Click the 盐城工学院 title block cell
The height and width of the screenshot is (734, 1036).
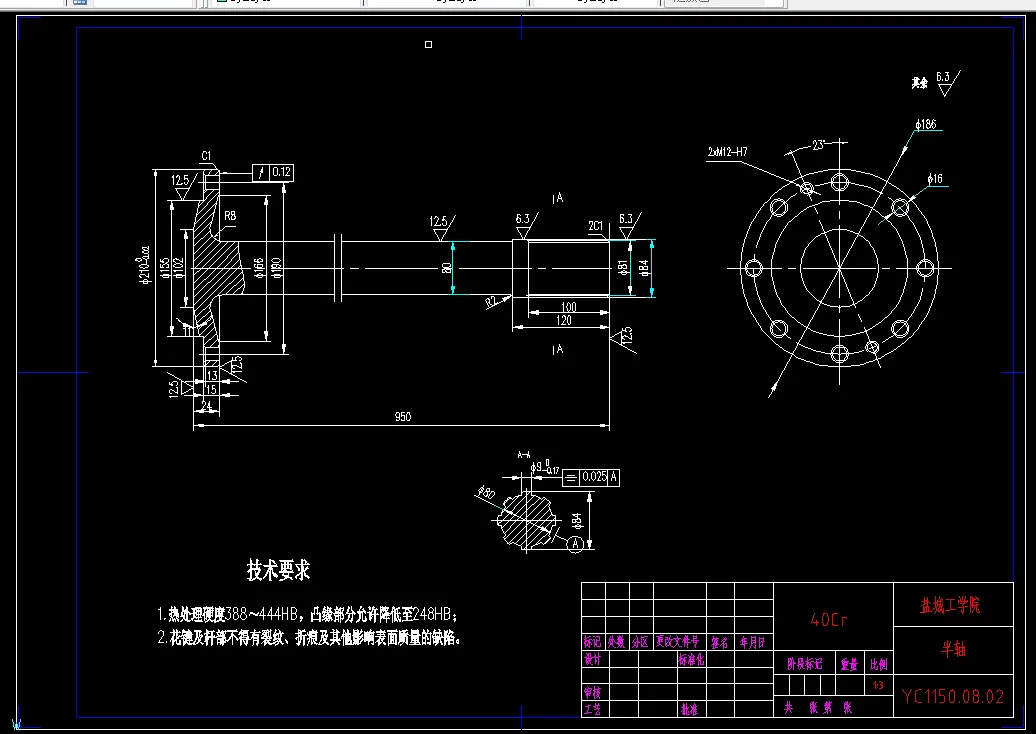tap(950, 605)
